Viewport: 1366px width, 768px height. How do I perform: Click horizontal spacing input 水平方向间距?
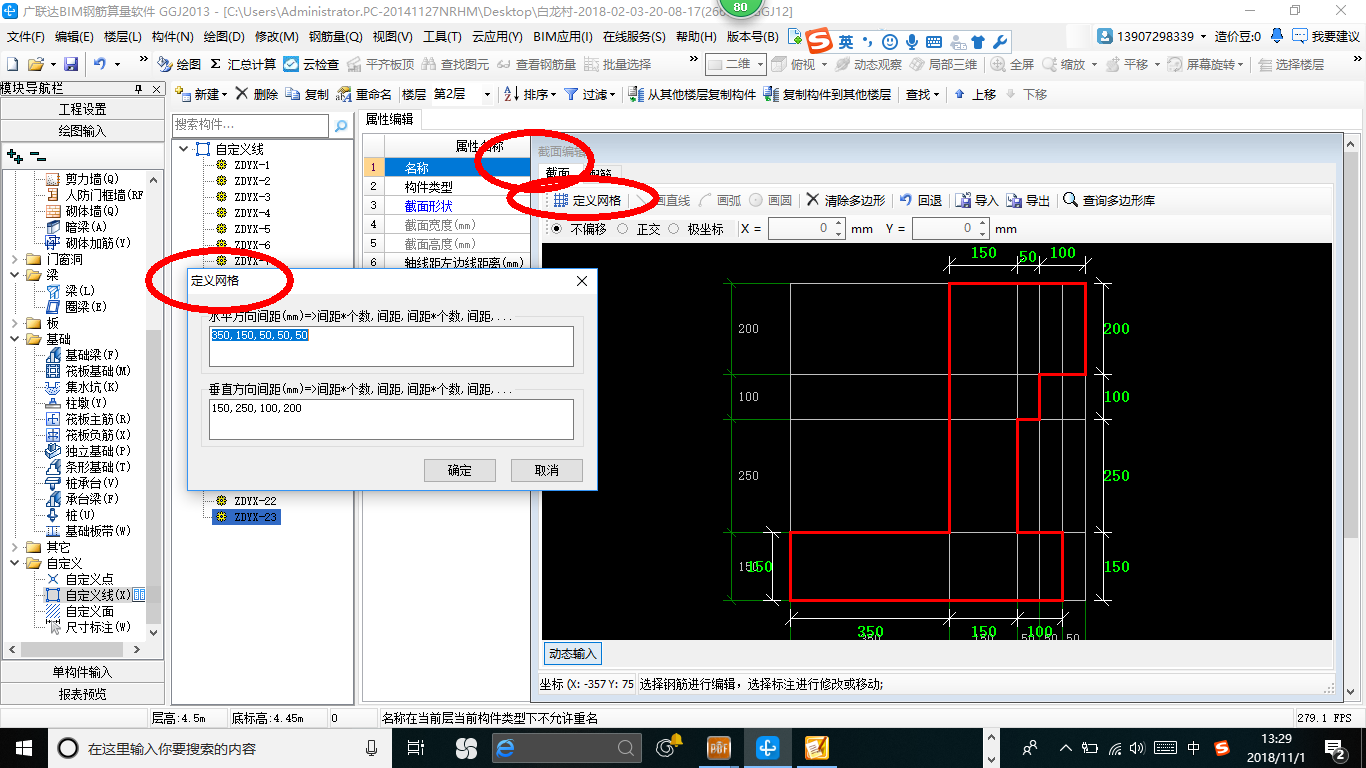[x=392, y=347]
